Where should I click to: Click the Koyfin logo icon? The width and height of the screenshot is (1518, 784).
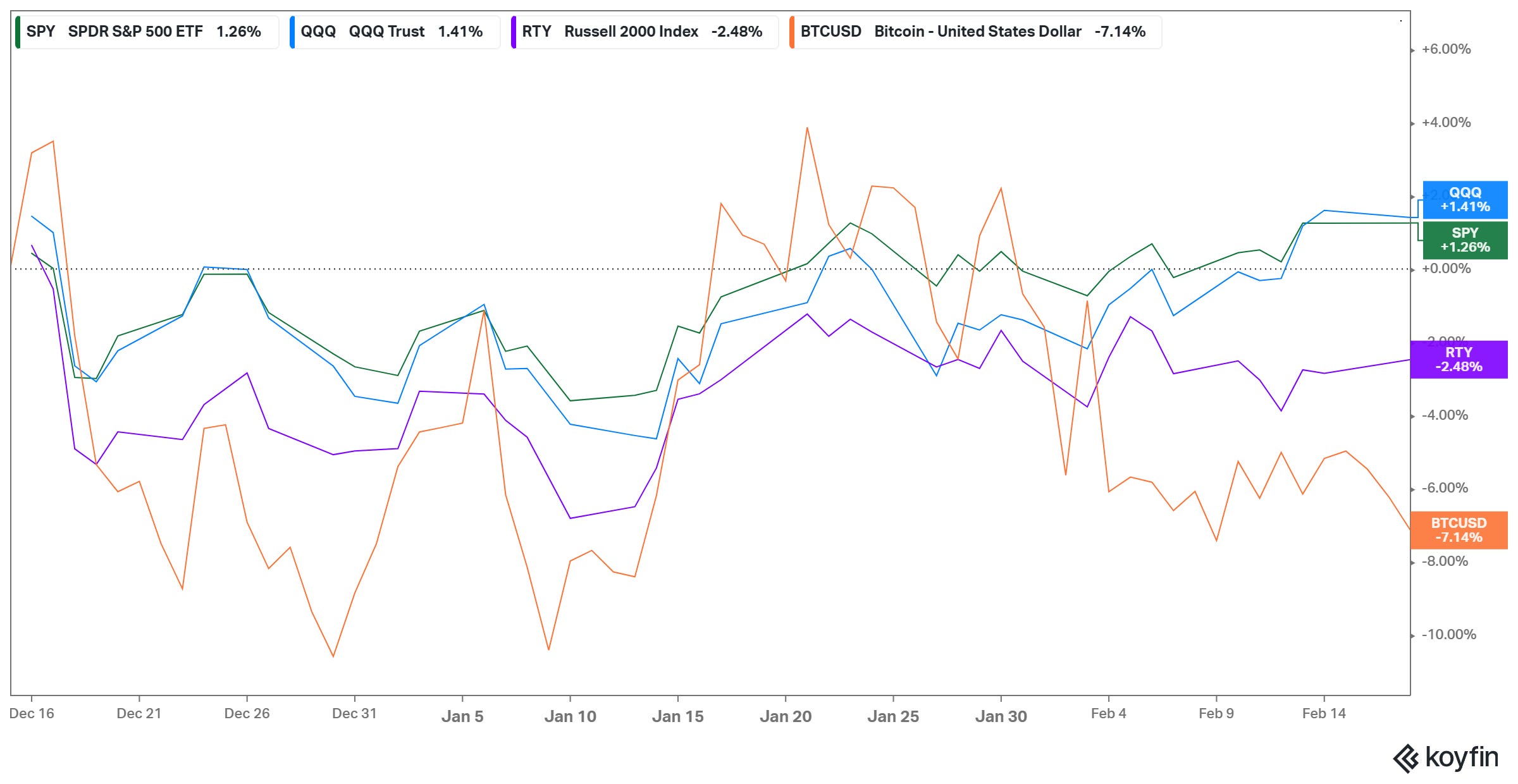[x=1406, y=758]
